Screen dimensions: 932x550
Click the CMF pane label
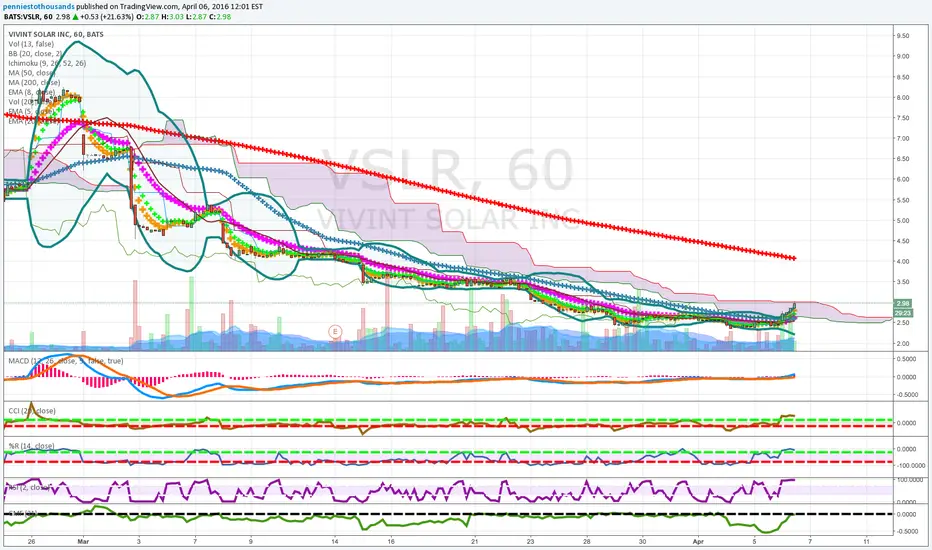(23, 513)
